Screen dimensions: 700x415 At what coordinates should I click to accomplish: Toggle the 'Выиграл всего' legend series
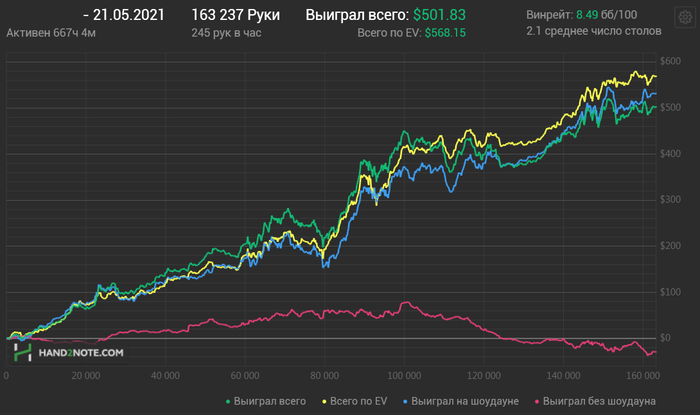point(266,401)
